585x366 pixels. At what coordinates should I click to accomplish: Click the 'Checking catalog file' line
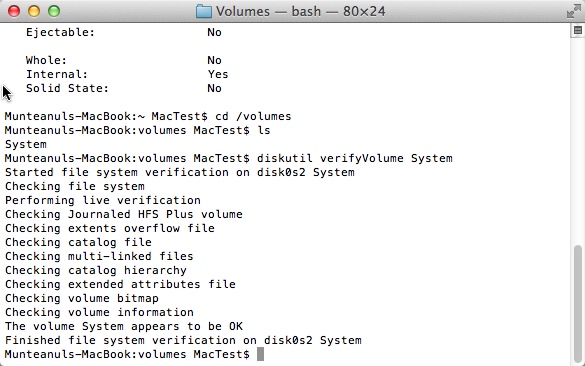pos(78,243)
